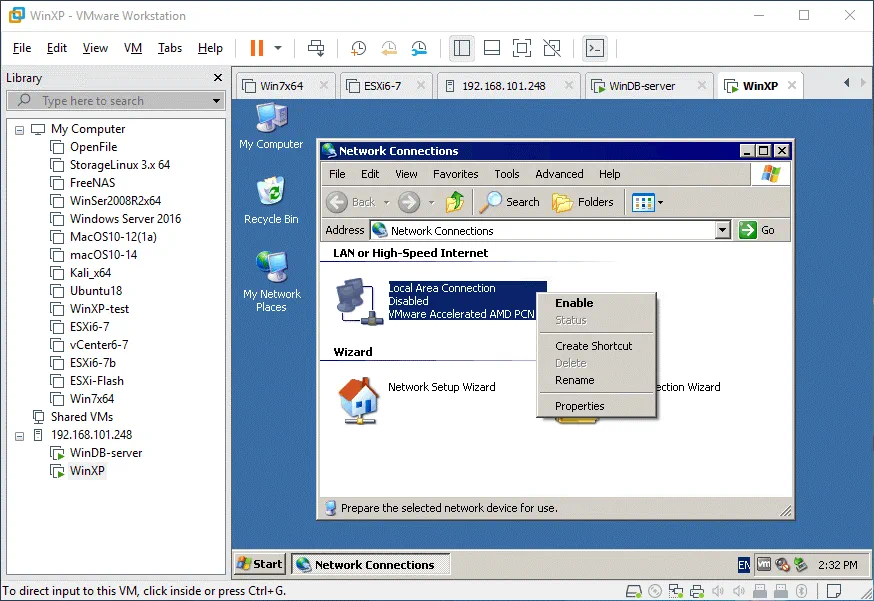Click the Go button beside address bar

[758, 231]
